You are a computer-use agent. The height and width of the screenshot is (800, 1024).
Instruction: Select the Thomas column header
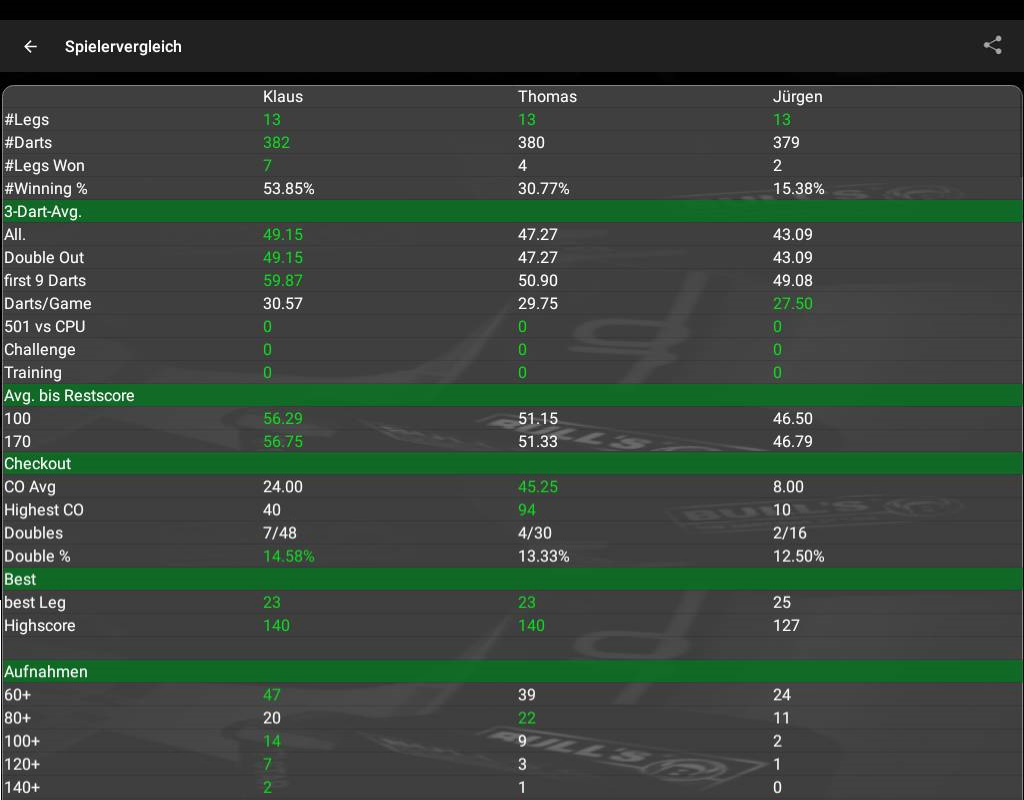point(547,97)
